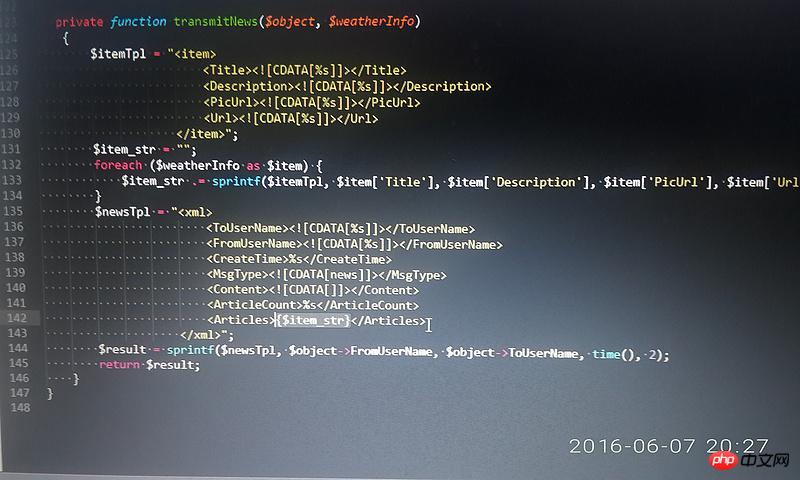Click the foreach keyword
This screenshot has height=480, width=800.
click(118, 165)
